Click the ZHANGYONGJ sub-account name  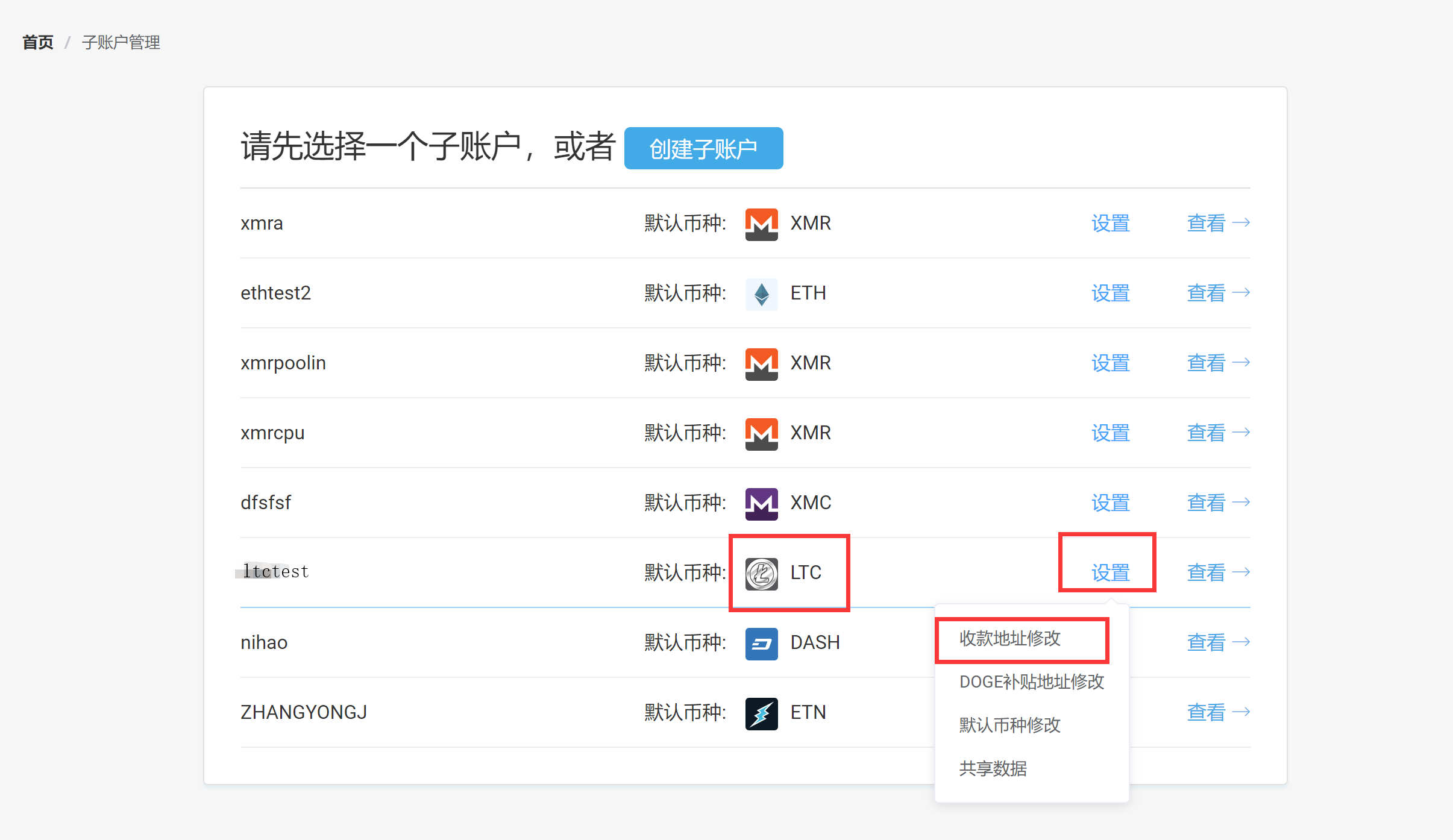[x=304, y=712]
